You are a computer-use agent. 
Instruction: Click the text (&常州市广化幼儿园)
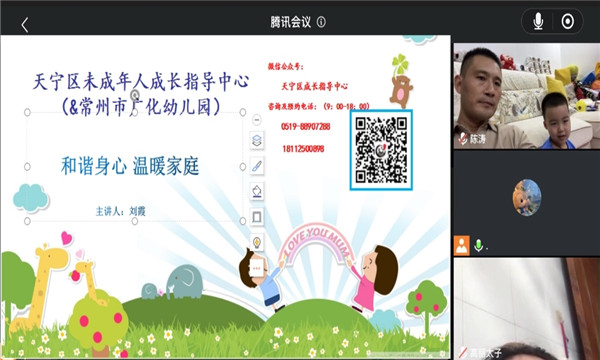coord(141,107)
